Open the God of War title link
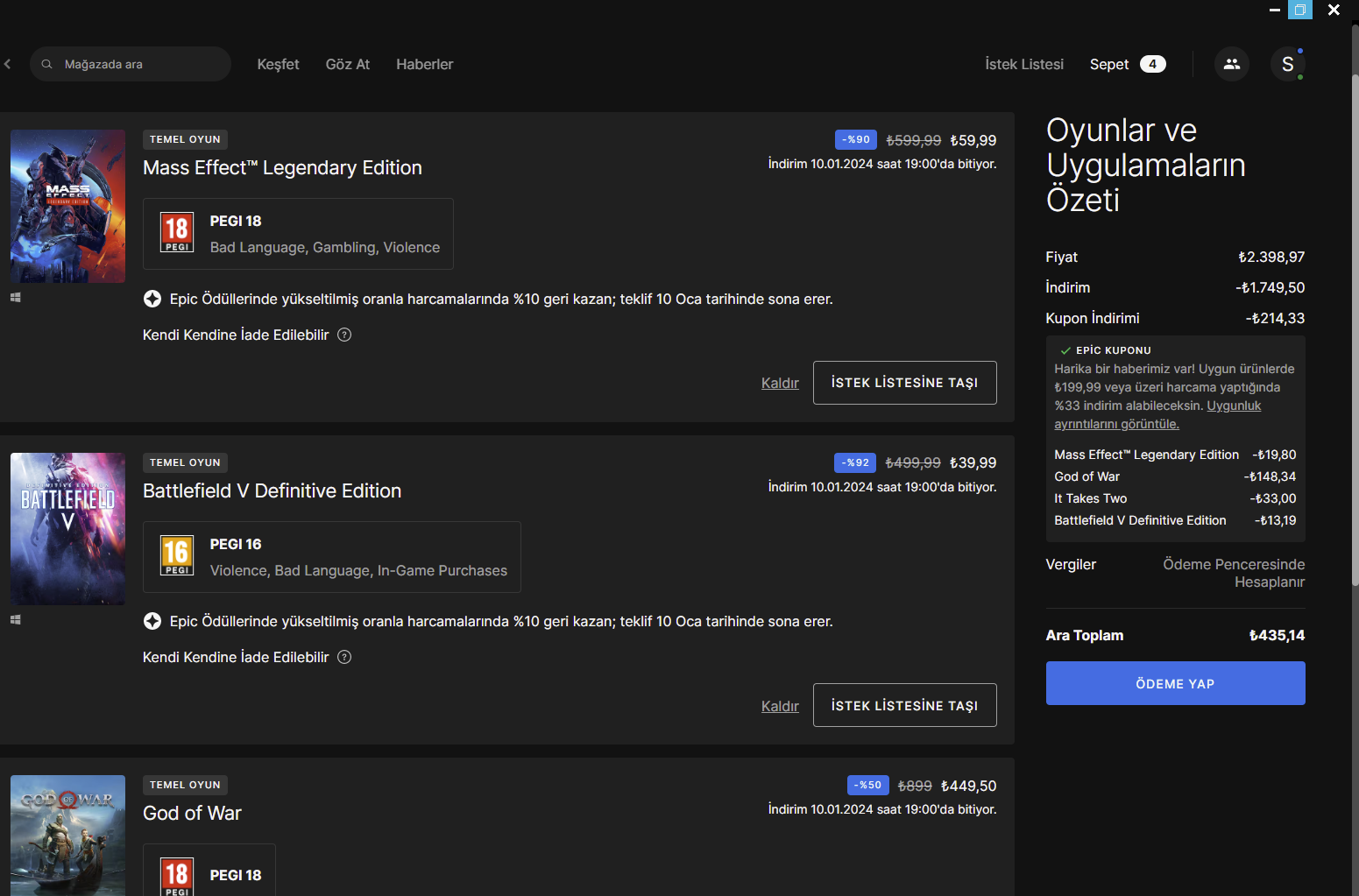 192,813
